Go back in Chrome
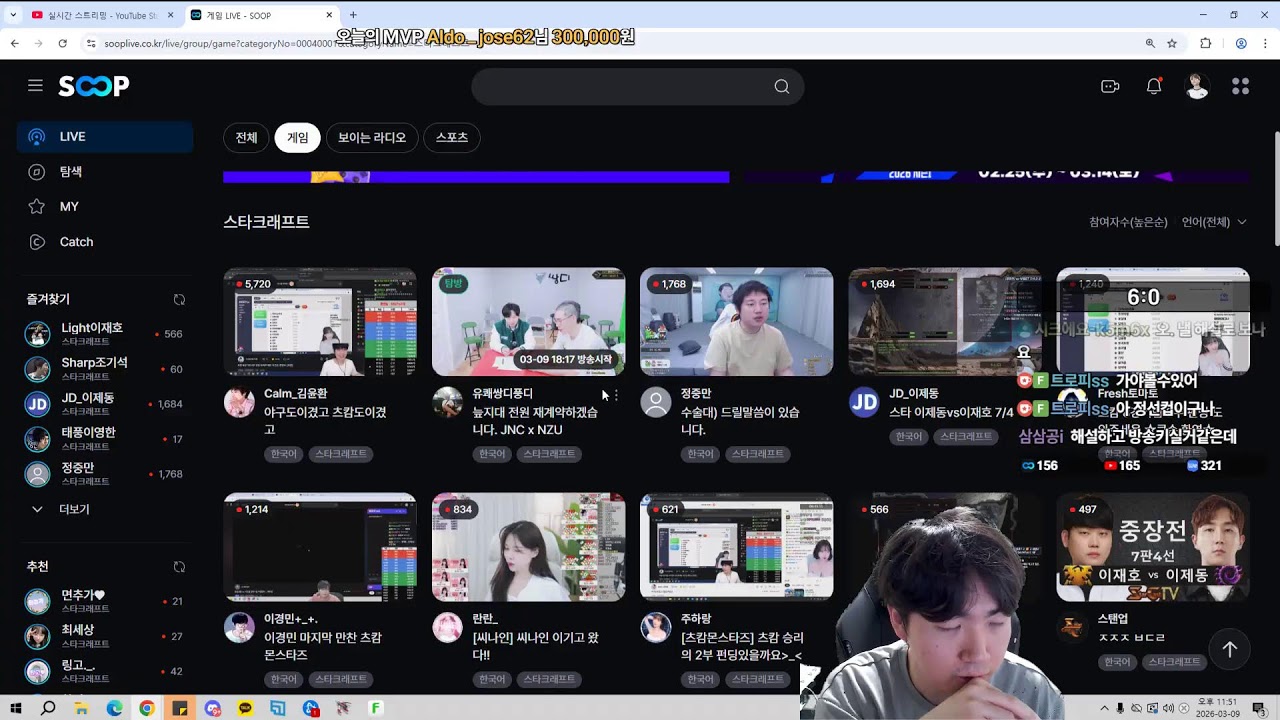Screen dimensions: 1280x720 (x=15, y=44)
